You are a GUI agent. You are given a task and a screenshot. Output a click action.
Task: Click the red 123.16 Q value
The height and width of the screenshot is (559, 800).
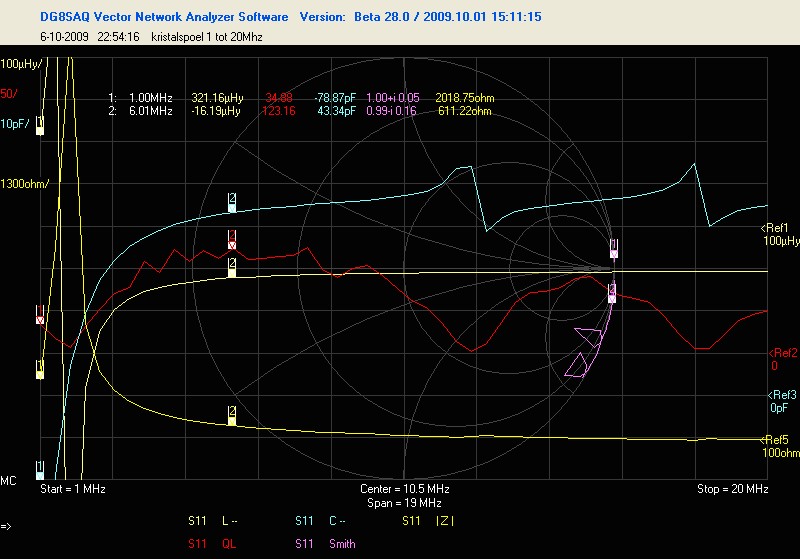(x=279, y=111)
